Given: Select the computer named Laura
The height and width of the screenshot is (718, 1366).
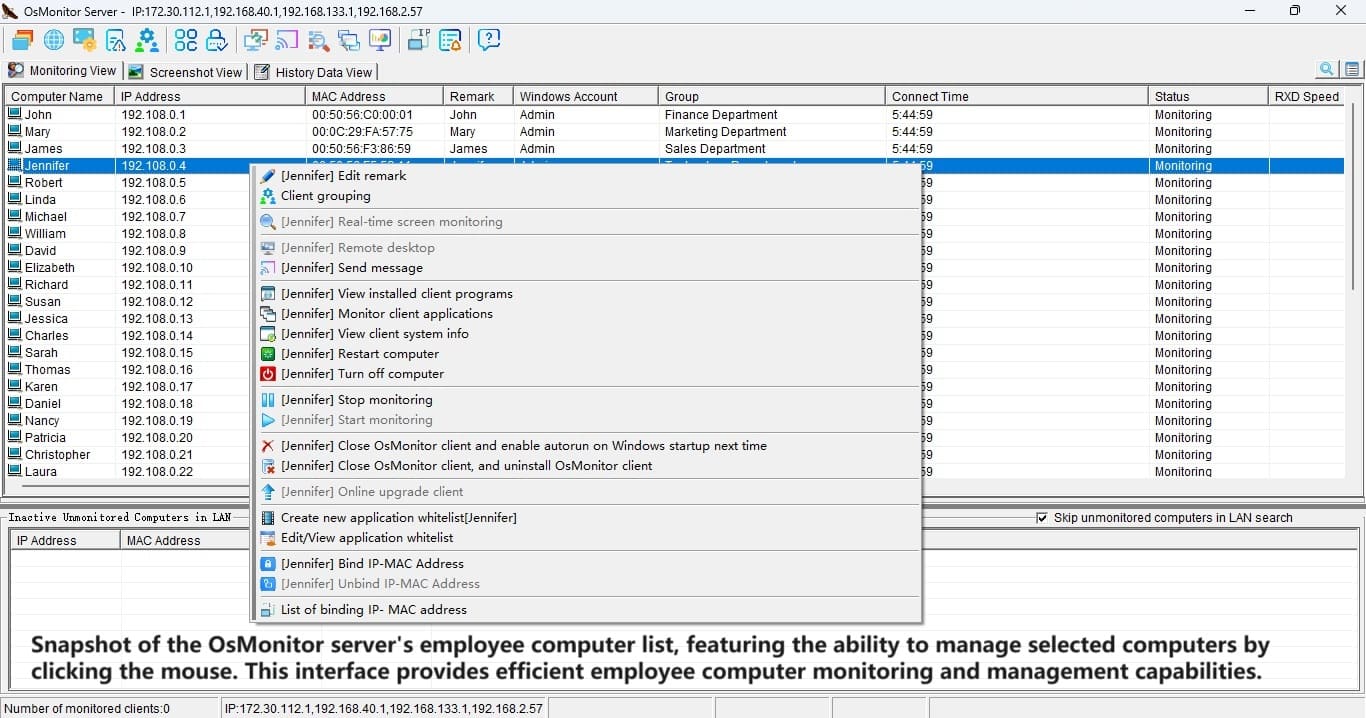Looking at the screenshot, I should click(41, 472).
